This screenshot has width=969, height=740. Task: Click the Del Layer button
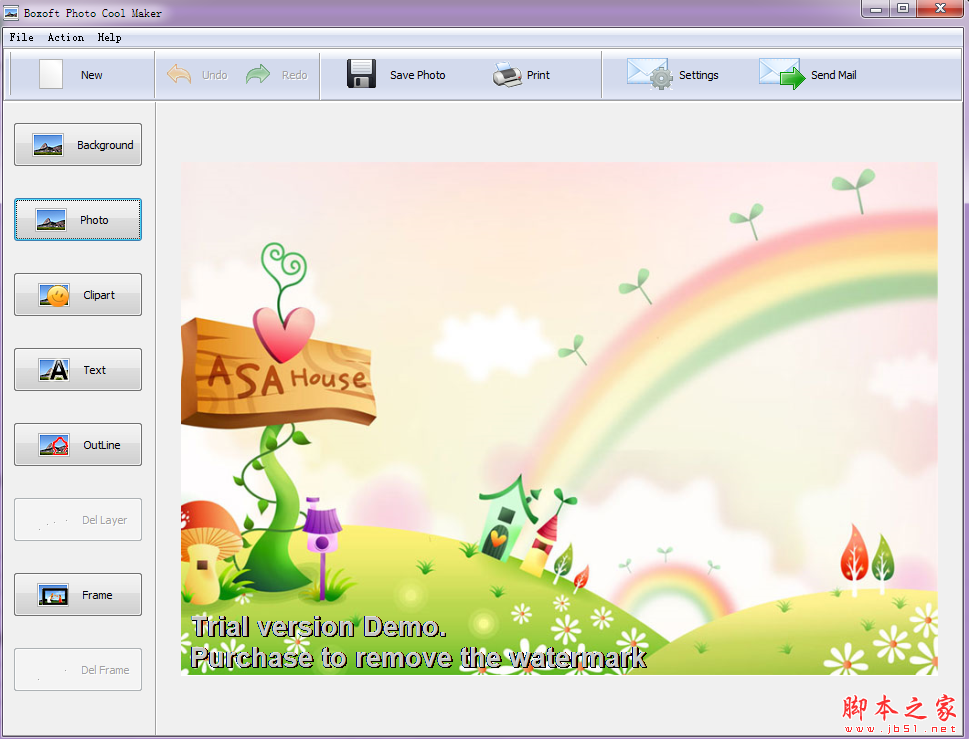(78, 520)
